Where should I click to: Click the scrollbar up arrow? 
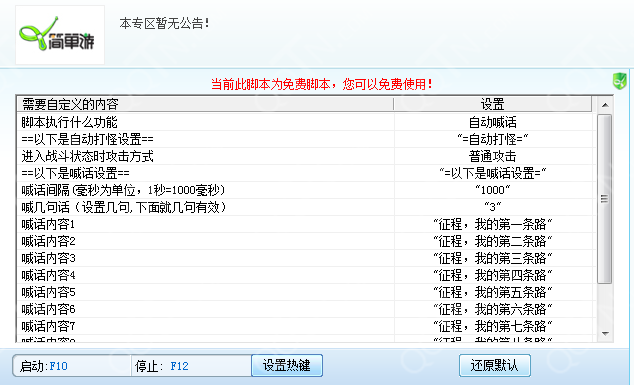click(605, 105)
